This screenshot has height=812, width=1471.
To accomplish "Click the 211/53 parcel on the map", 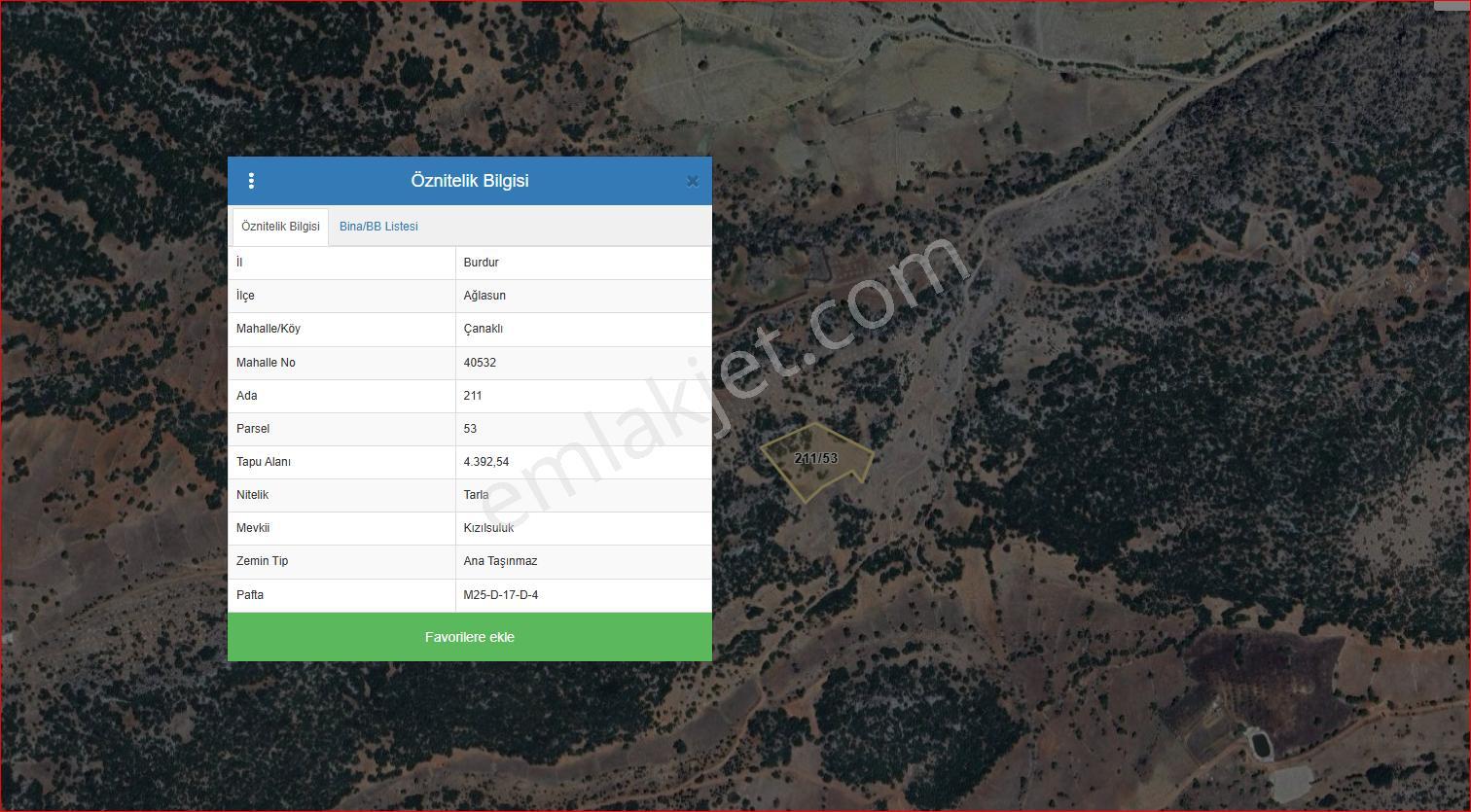I will pyautogui.click(x=815, y=461).
